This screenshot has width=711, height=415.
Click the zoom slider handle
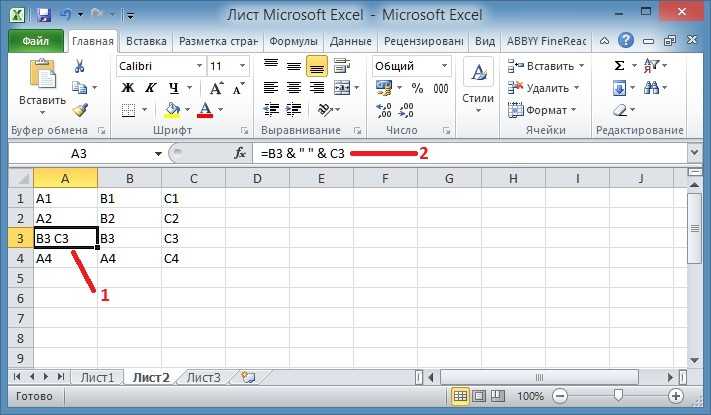pyautogui.click(x=618, y=395)
